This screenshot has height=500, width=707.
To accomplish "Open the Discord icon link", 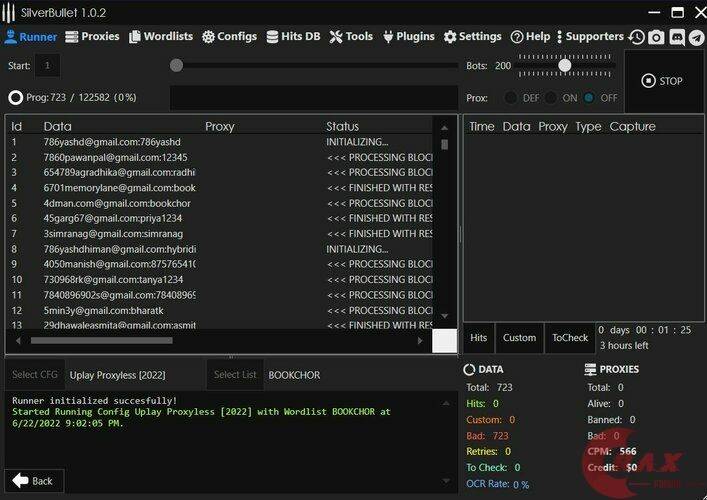I will click(x=677, y=37).
